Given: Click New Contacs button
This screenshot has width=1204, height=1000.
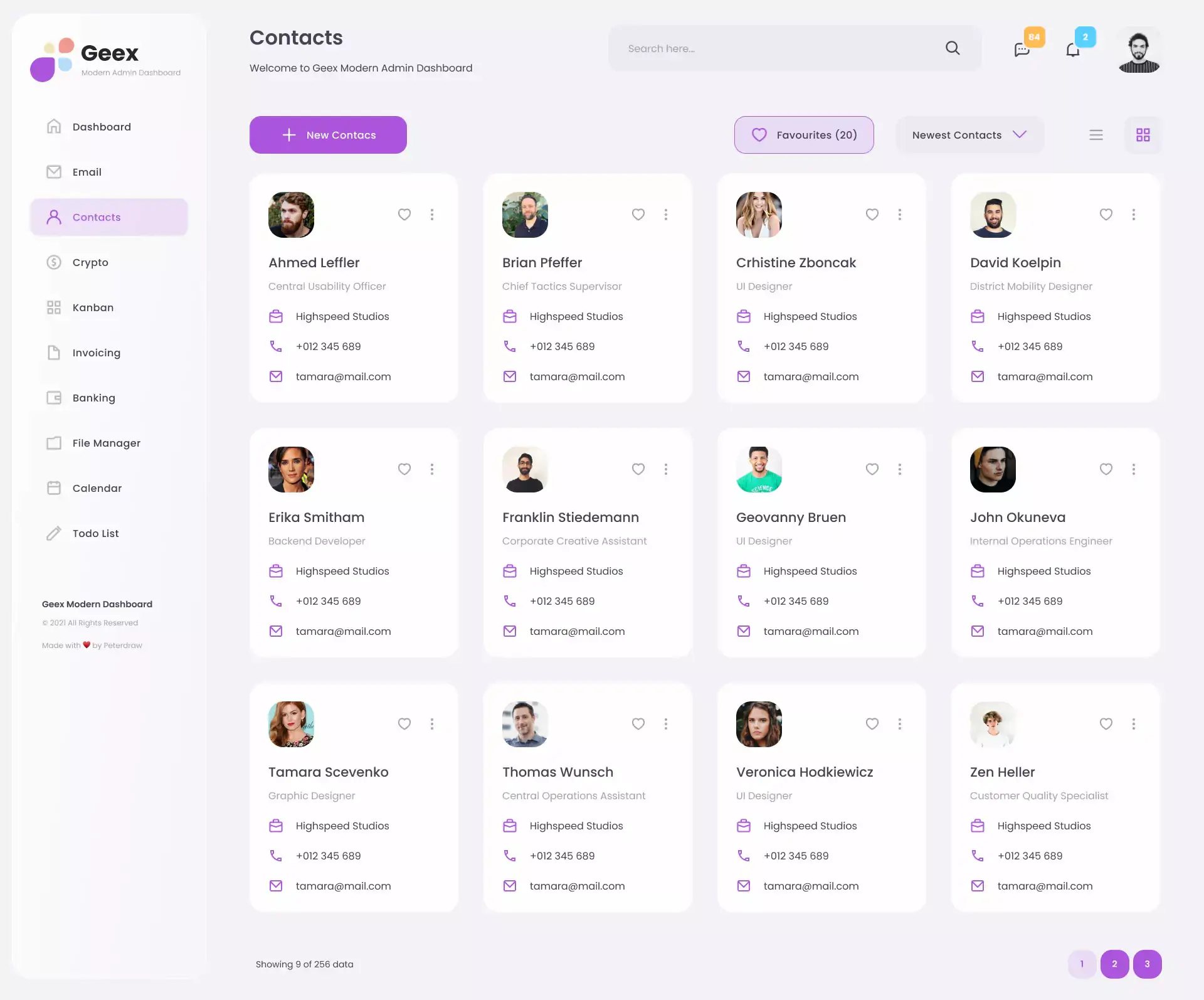Looking at the screenshot, I should 328,135.
